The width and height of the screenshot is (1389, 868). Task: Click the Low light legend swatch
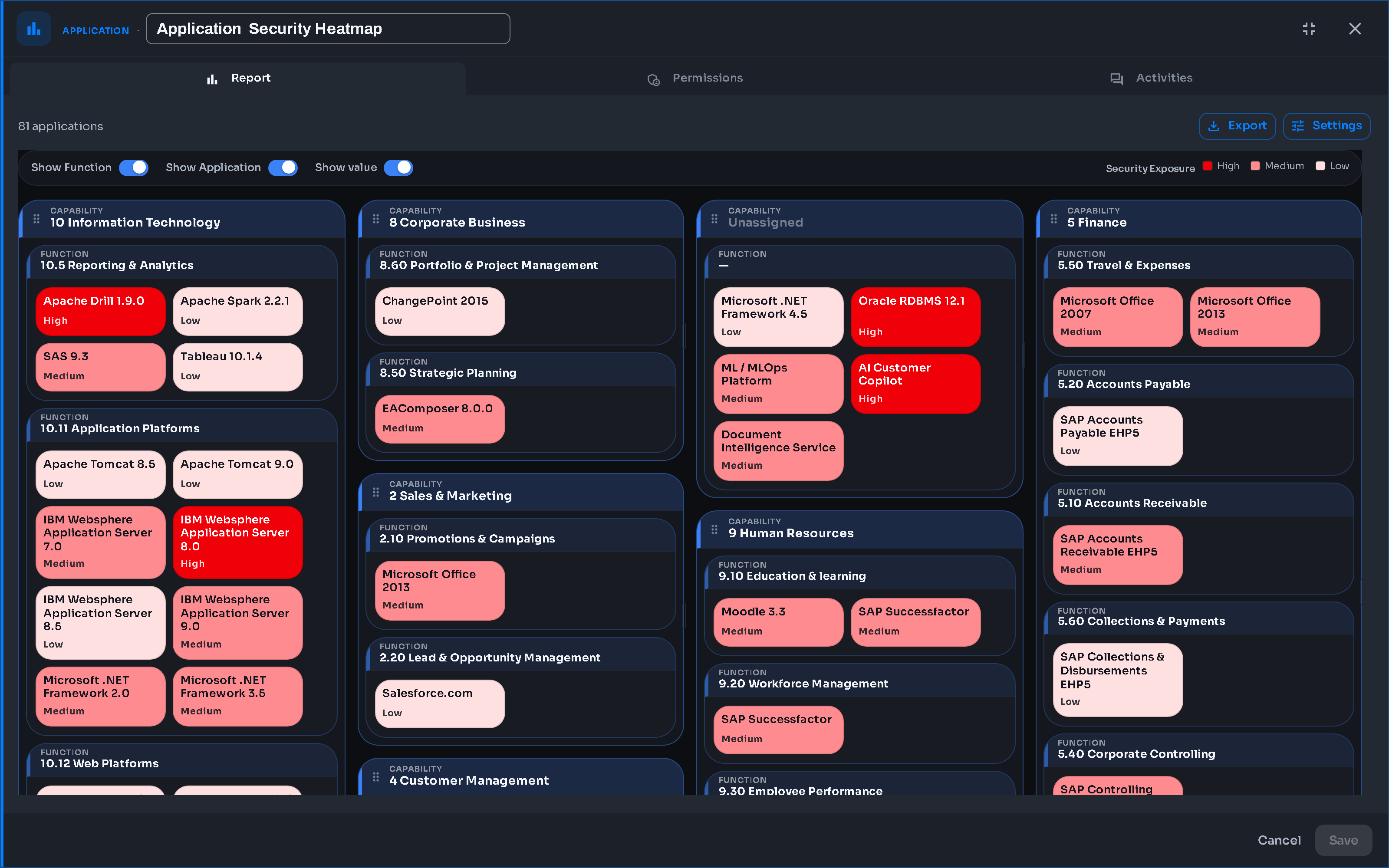pos(1320,166)
